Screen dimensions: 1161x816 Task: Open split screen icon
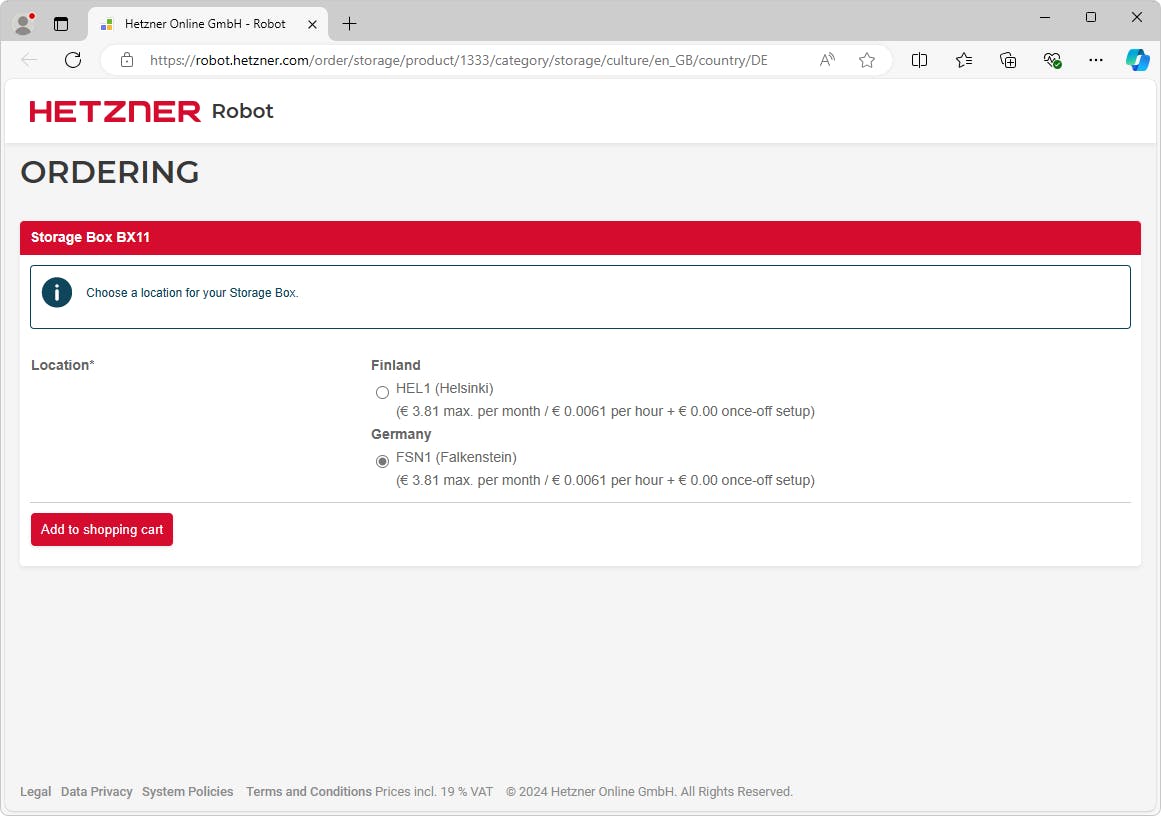[x=919, y=60]
